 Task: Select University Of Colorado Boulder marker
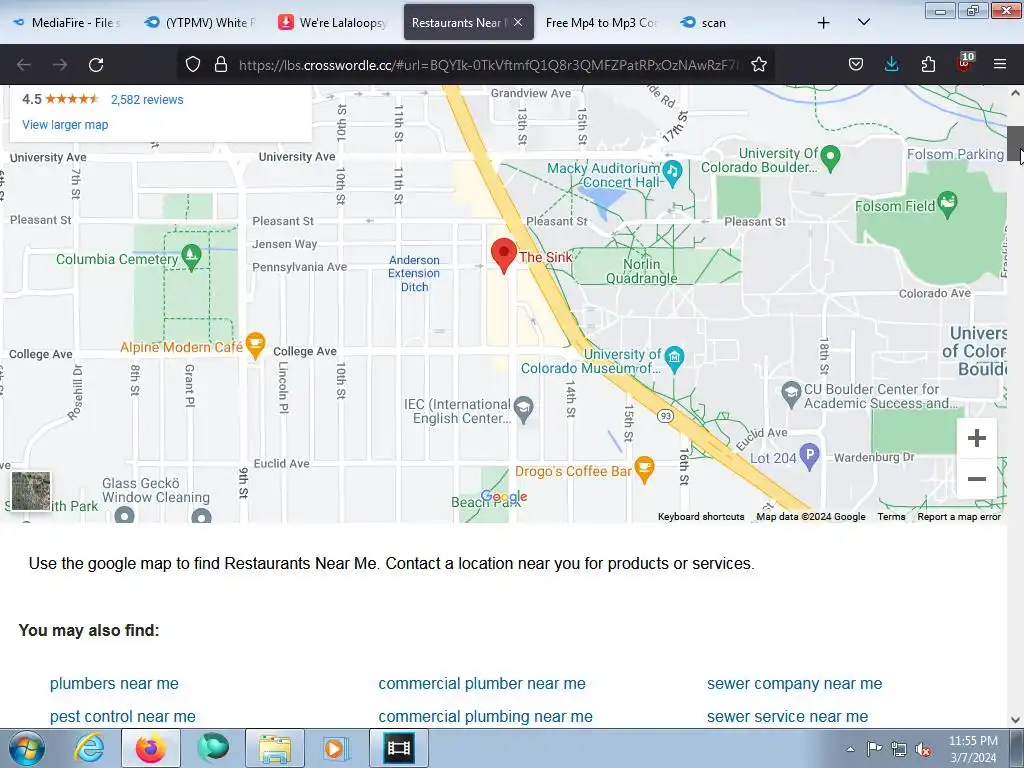[x=830, y=157]
